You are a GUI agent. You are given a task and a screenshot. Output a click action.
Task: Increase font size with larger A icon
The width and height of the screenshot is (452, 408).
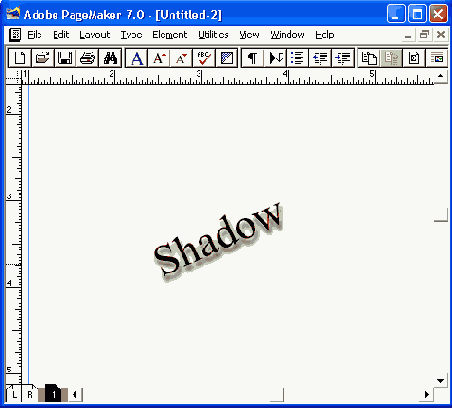159,58
